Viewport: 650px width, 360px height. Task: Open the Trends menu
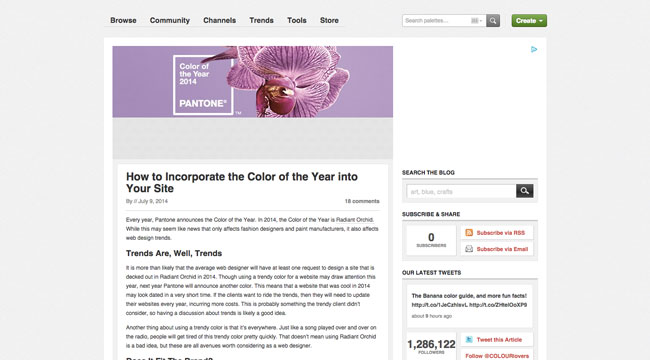[261, 20]
